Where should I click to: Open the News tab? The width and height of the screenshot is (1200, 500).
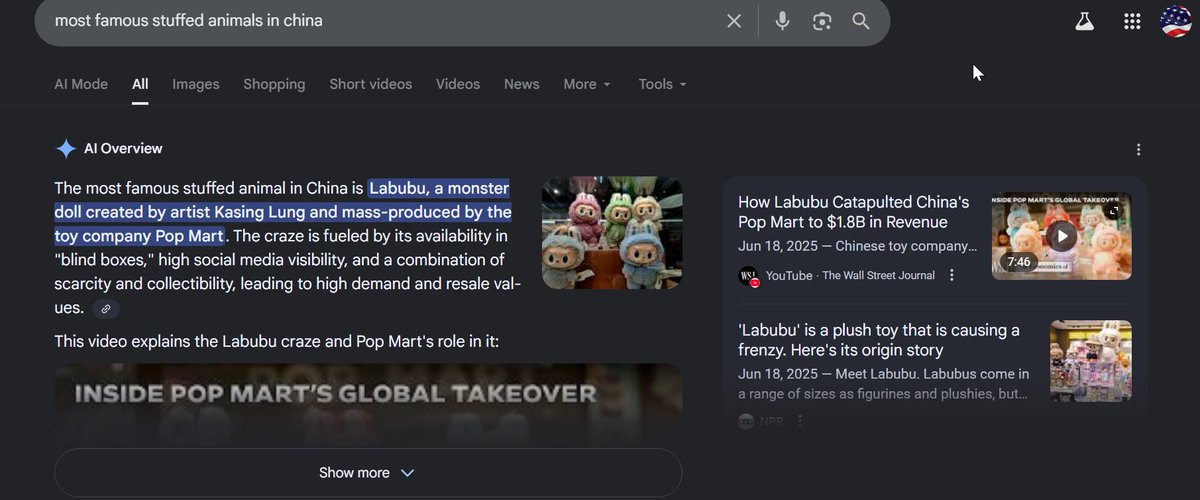522,84
